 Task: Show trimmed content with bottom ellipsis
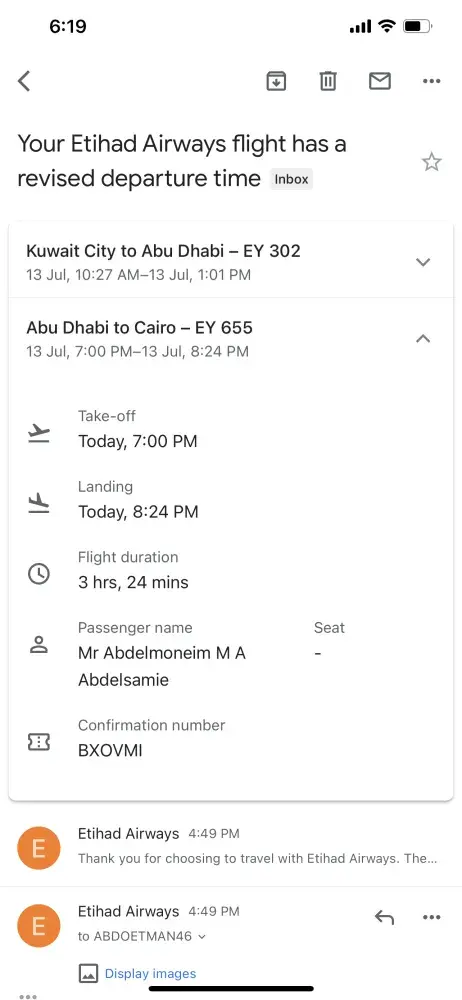click(x=29, y=996)
